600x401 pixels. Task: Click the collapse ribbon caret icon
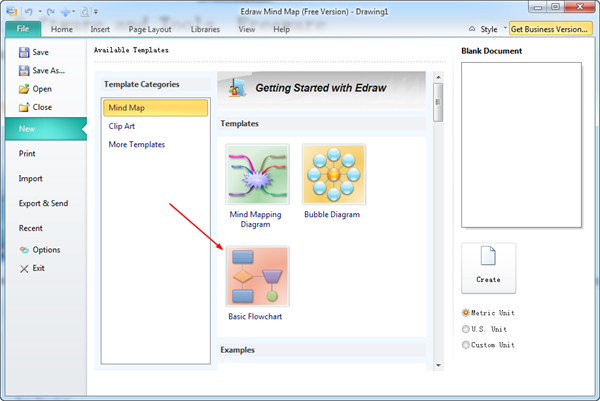coord(472,29)
